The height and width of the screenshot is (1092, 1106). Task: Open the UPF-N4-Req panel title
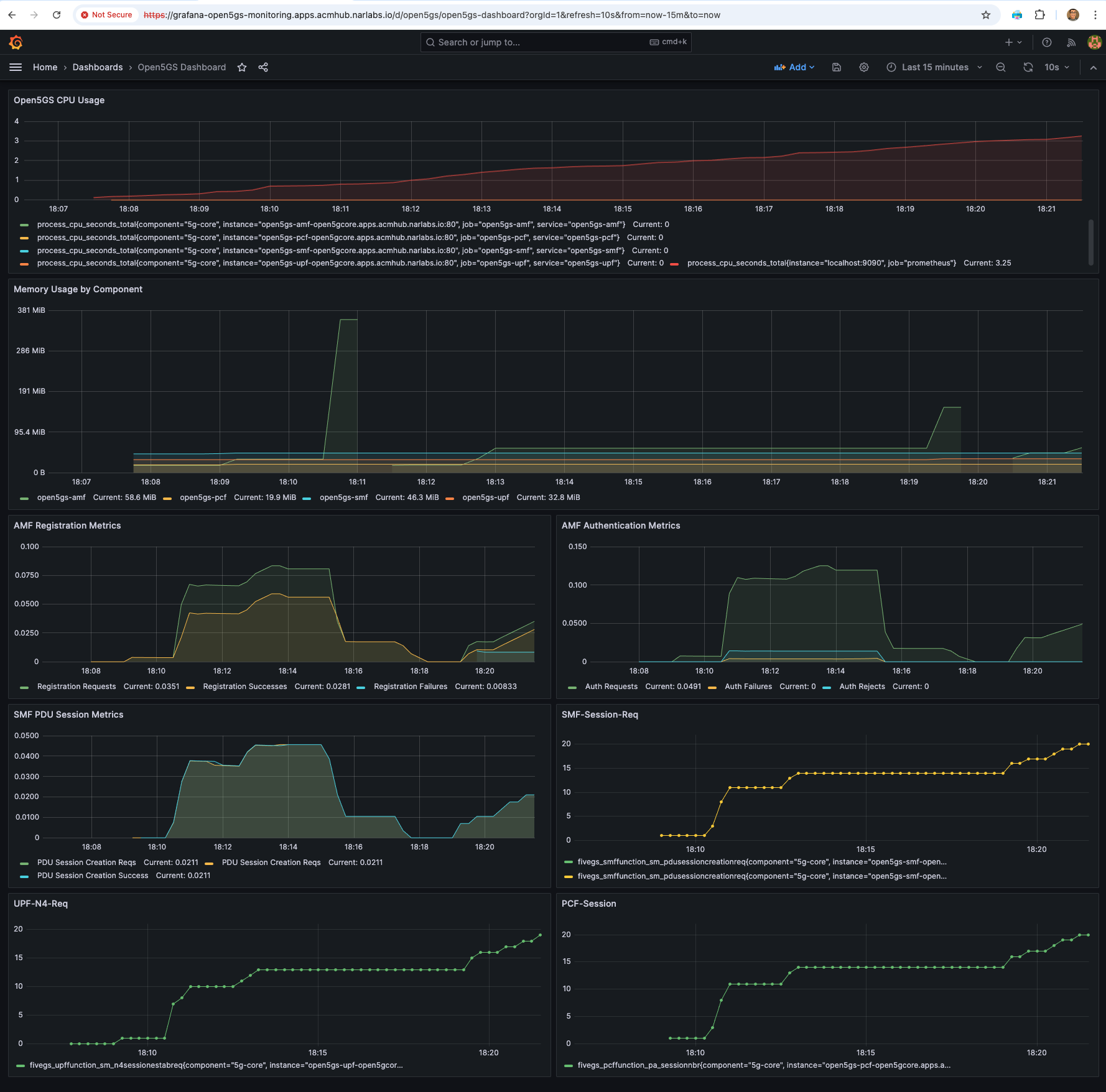point(40,904)
